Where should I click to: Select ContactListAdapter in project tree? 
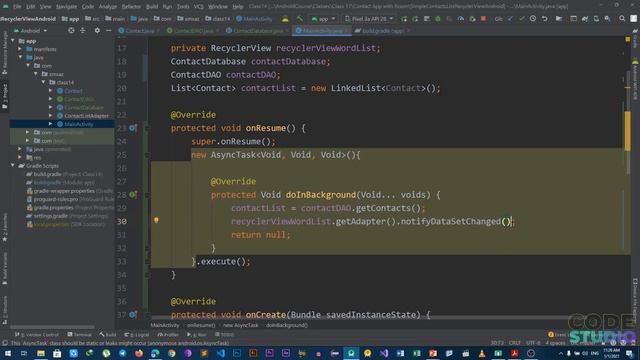(x=86, y=116)
